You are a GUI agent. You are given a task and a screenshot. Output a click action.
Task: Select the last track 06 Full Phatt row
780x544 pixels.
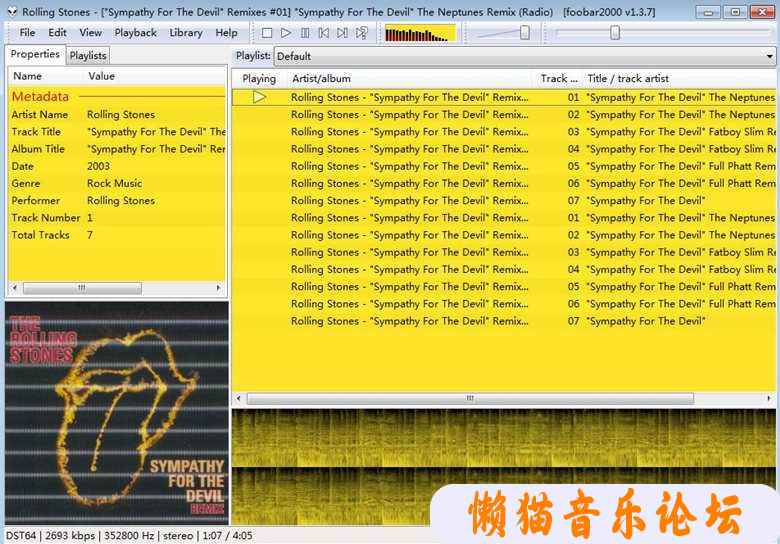(504, 304)
